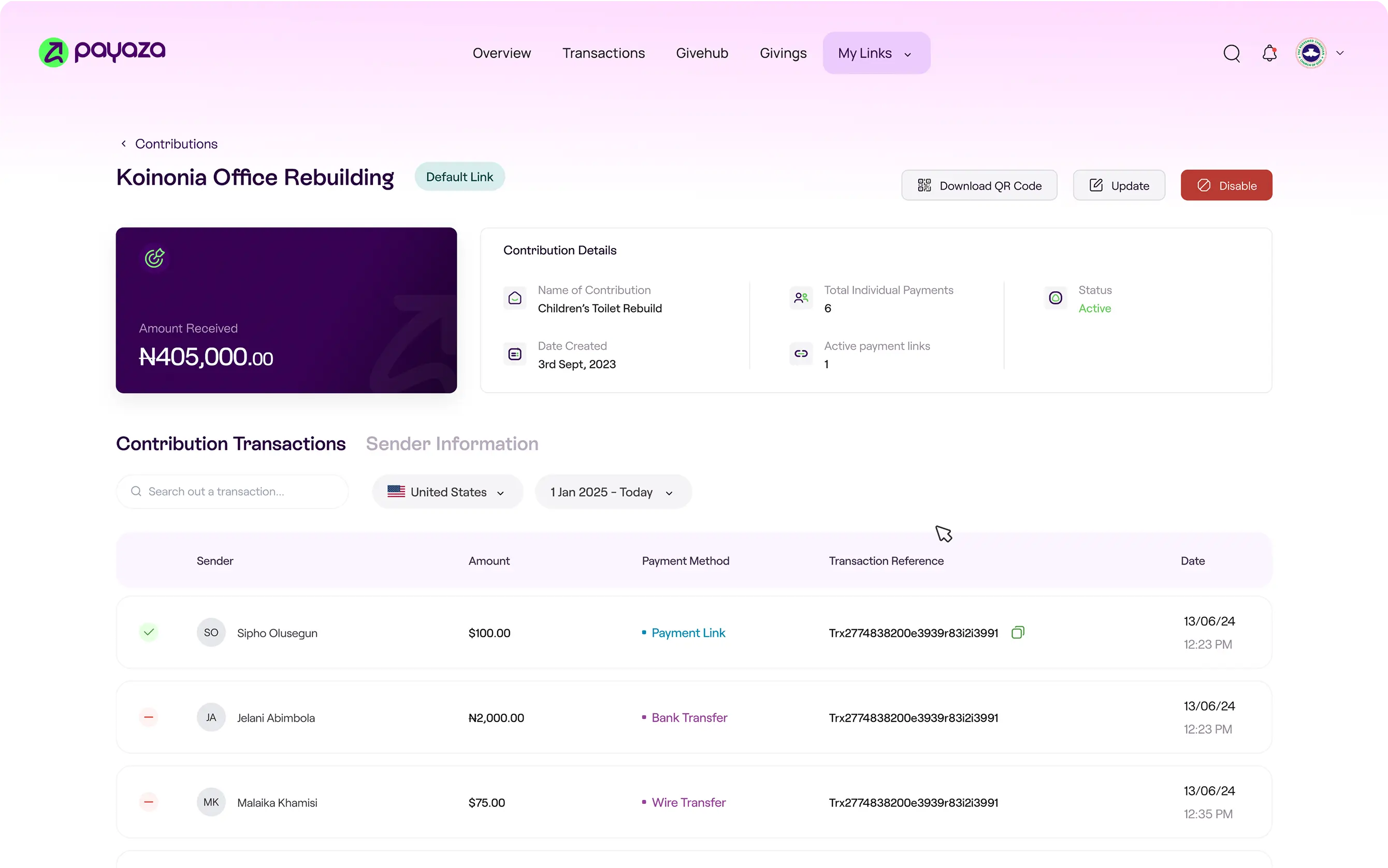
Task: Click the MK avatar
Action: 211,802
